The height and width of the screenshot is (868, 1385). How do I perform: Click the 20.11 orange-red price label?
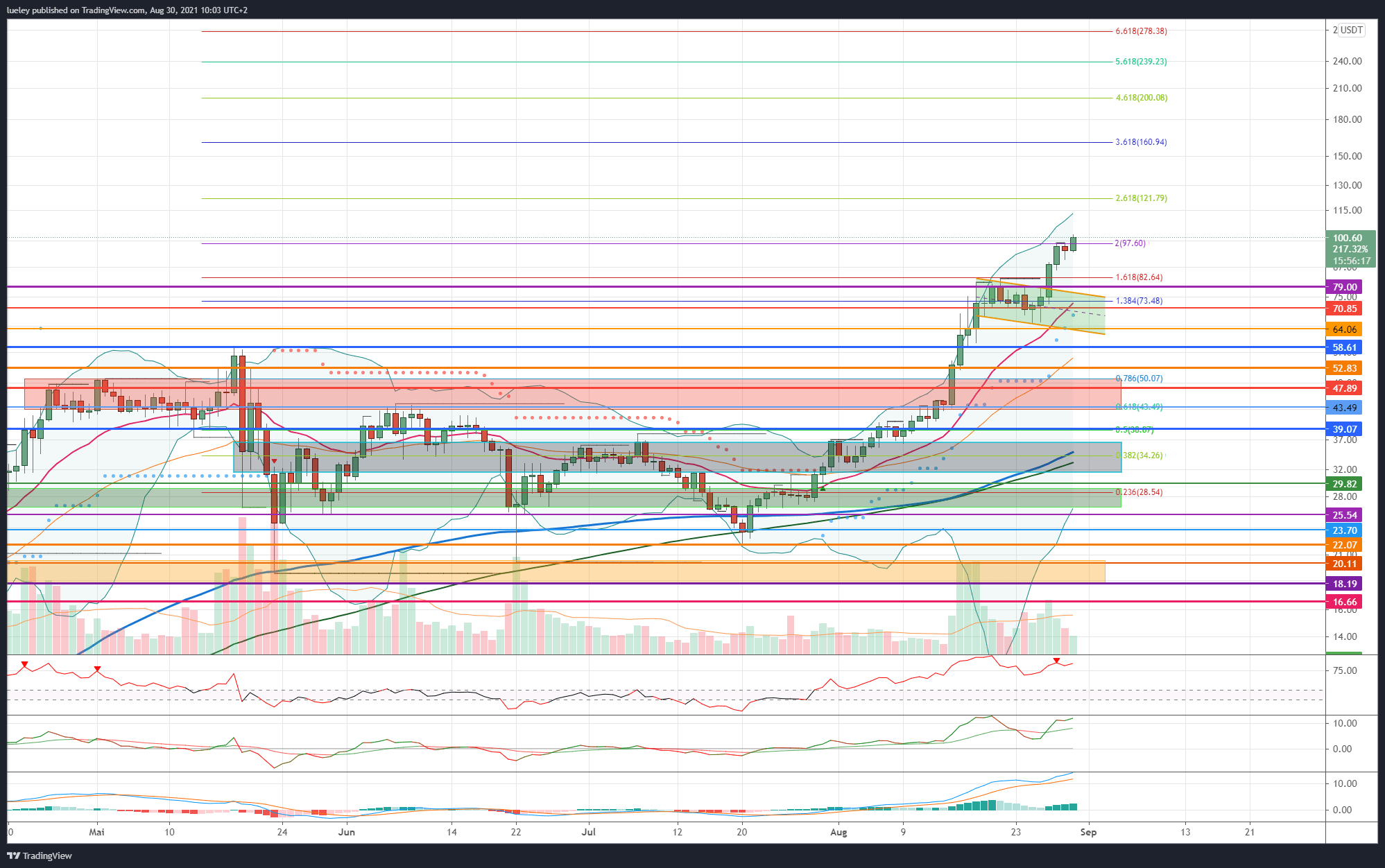coord(1344,564)
